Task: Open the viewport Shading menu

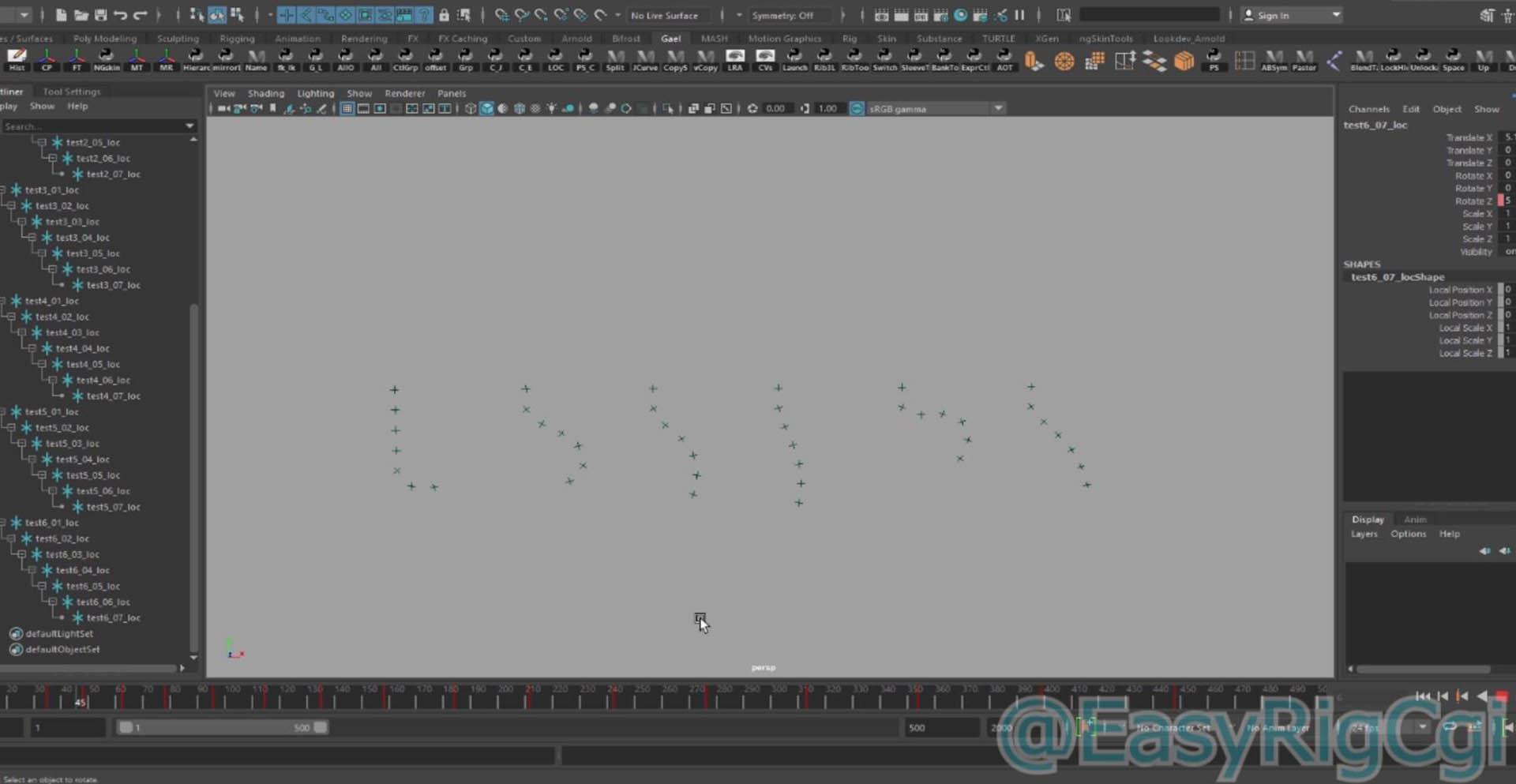Action: point(265,93)
